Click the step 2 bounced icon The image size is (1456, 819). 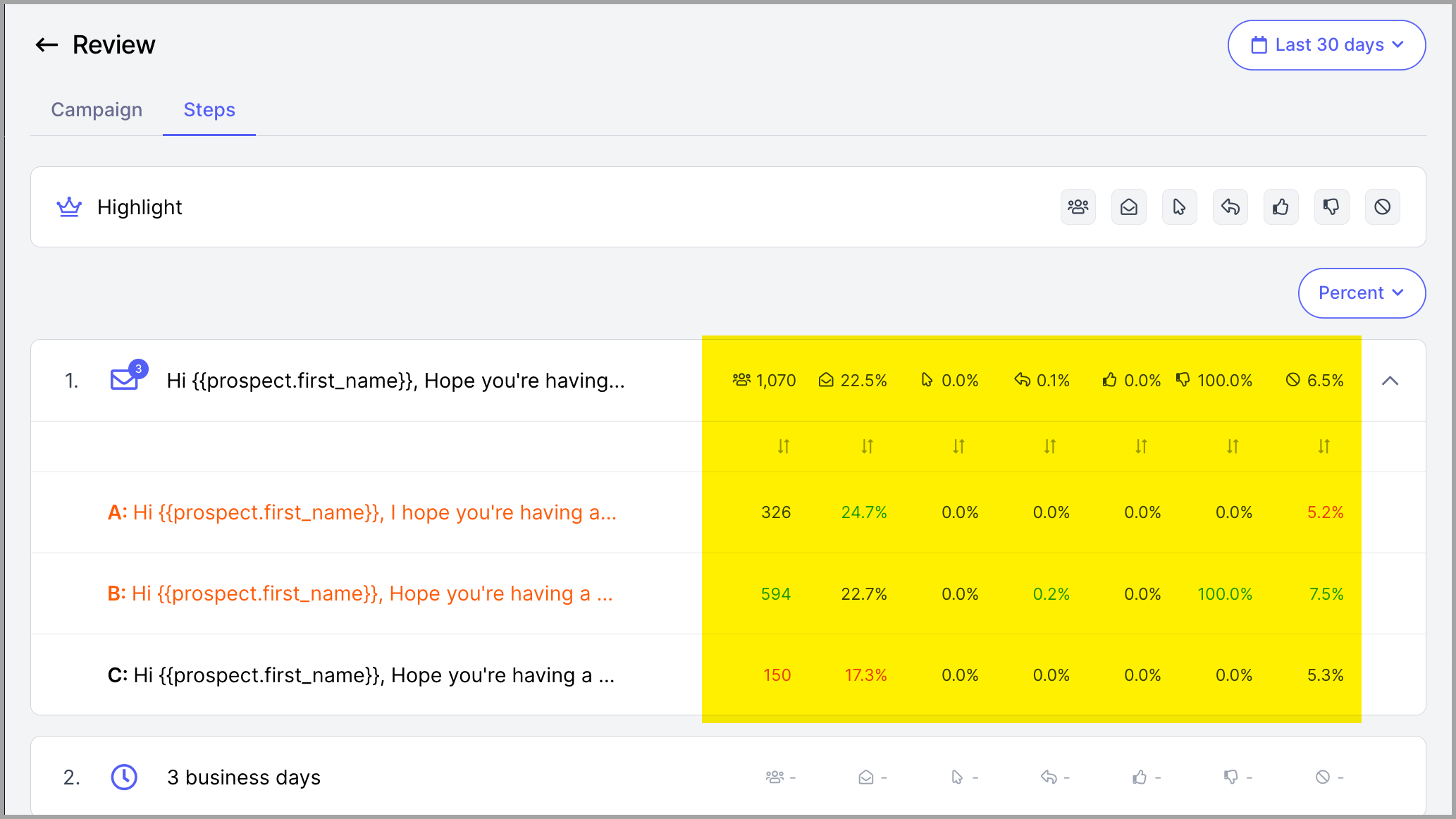(1323, 777)
